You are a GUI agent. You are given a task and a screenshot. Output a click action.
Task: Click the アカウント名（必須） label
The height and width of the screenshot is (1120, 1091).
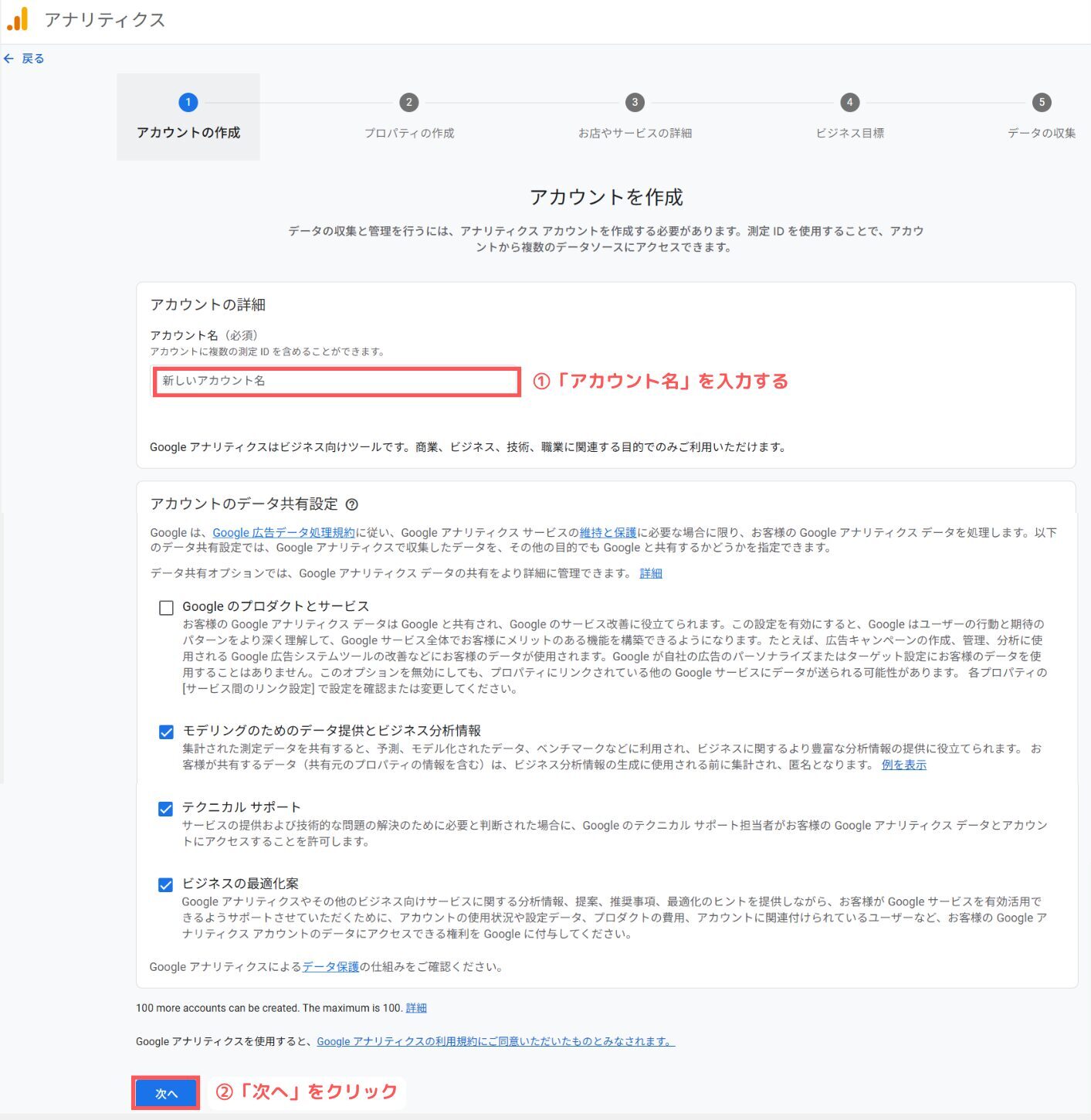point(204,335)
